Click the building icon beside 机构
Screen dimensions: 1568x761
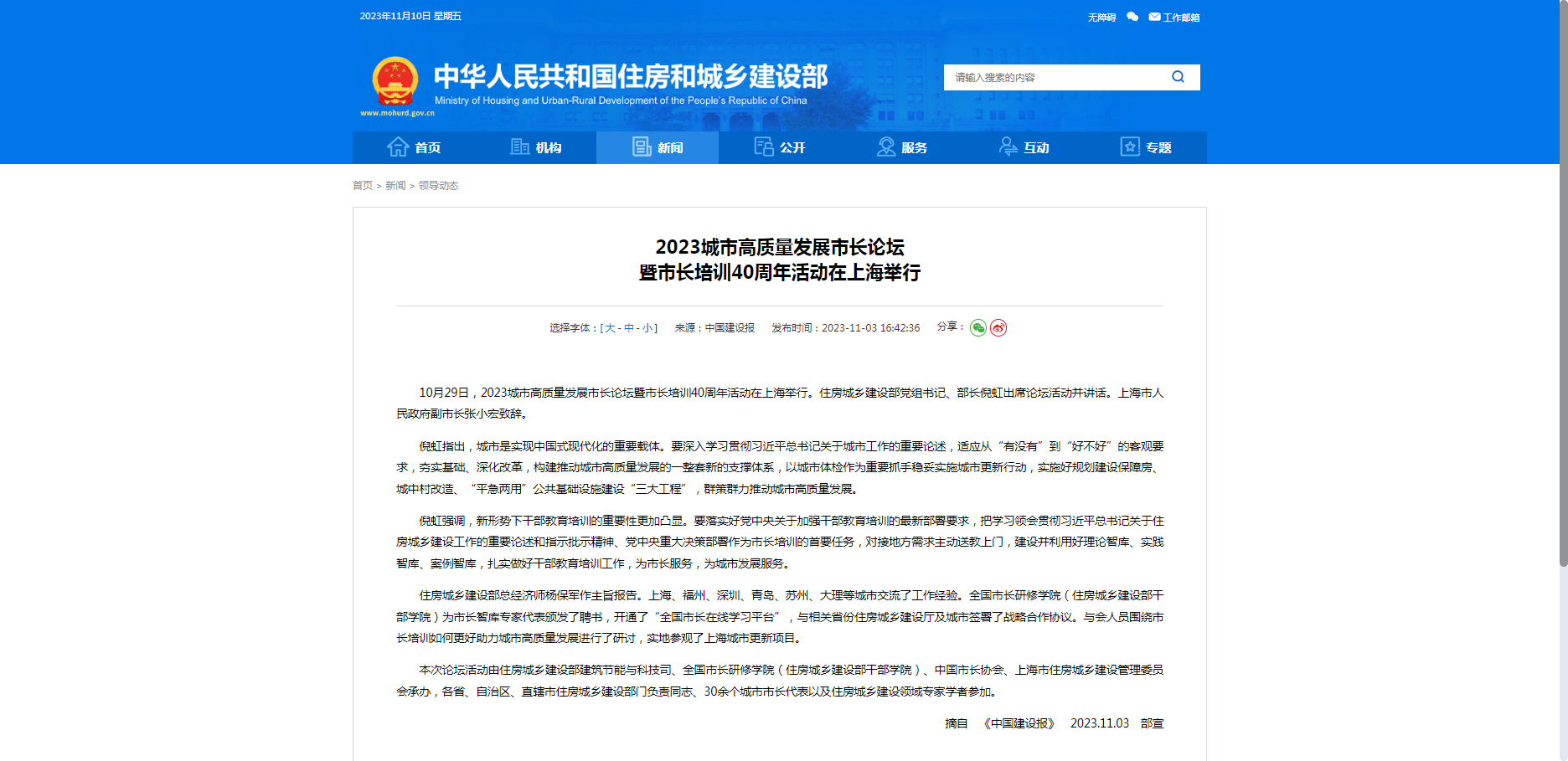tap(520, 147)
